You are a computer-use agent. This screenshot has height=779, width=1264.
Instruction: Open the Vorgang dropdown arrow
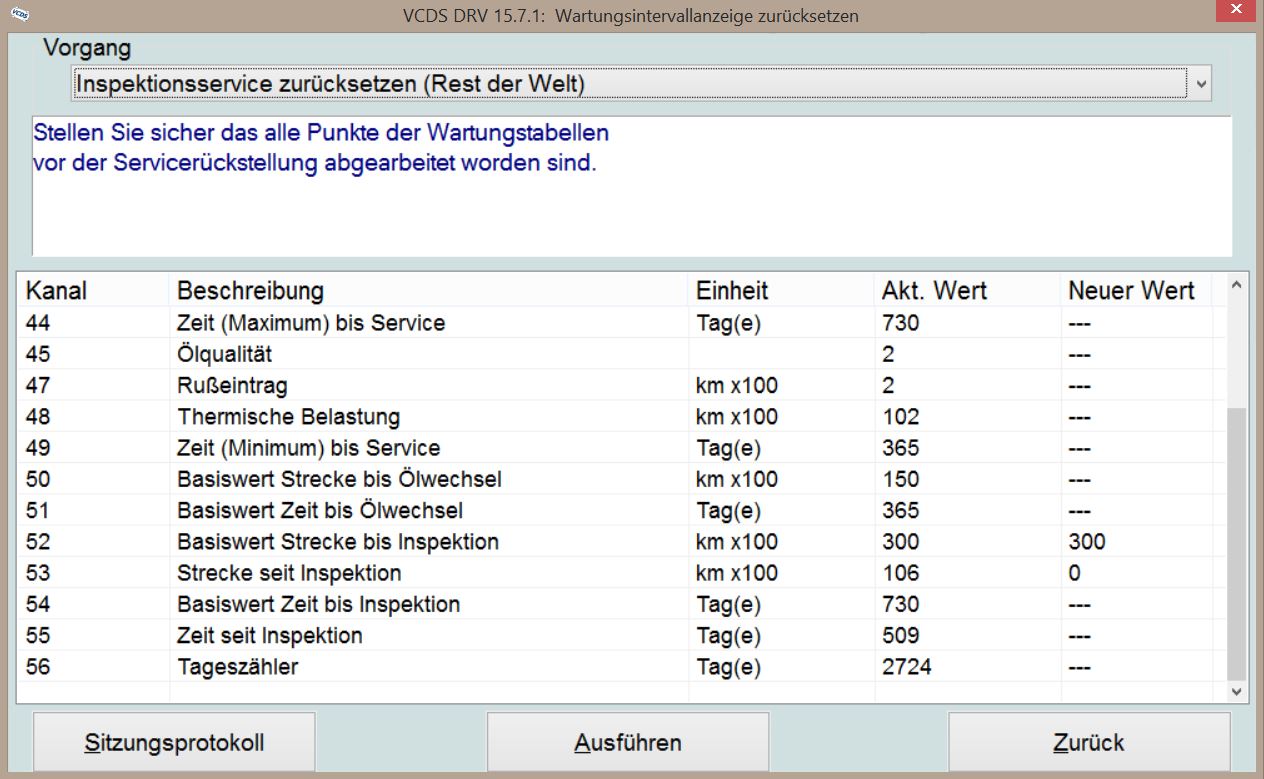[x=1200, y=84]
